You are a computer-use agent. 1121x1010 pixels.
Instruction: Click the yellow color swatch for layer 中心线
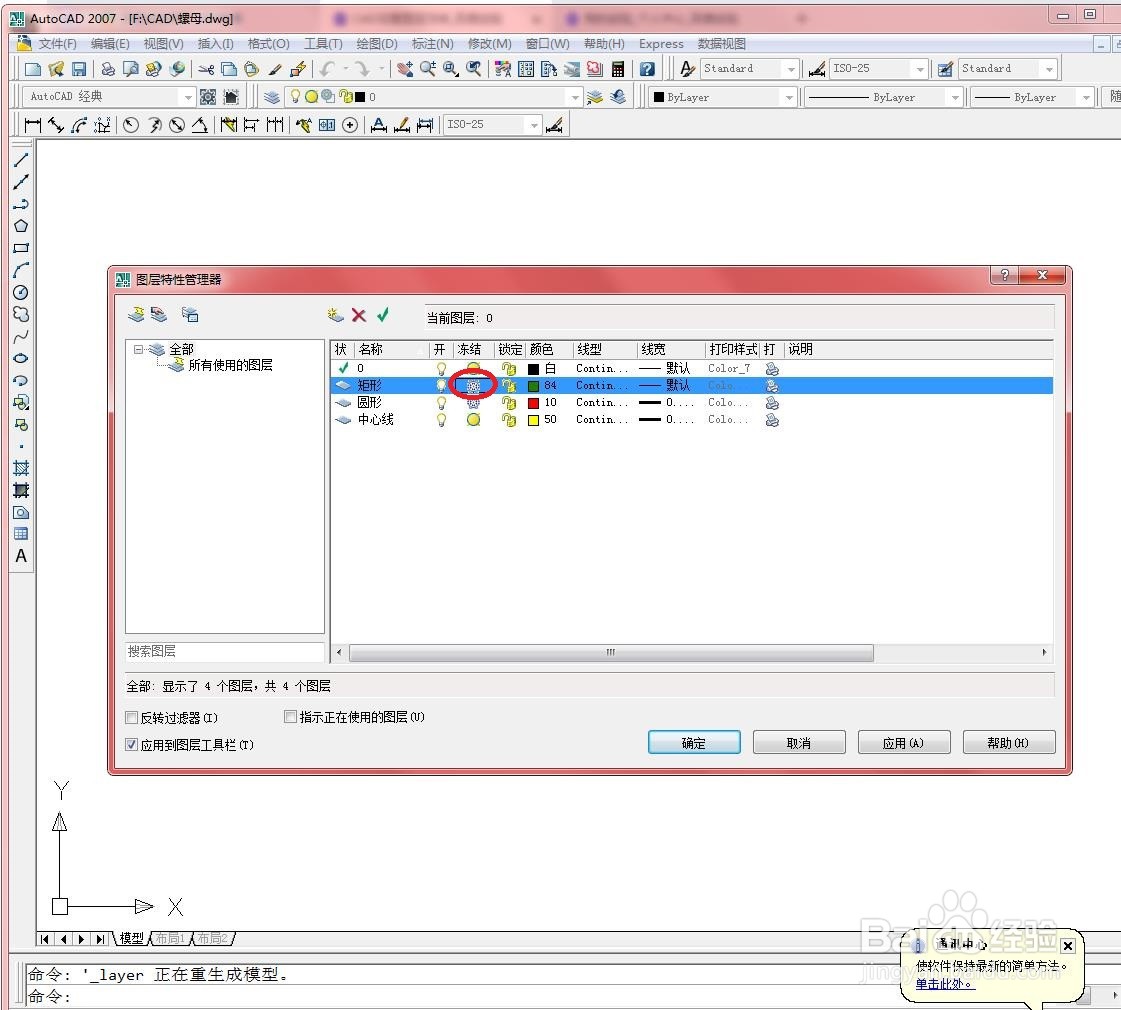click(x=533, y=420)
